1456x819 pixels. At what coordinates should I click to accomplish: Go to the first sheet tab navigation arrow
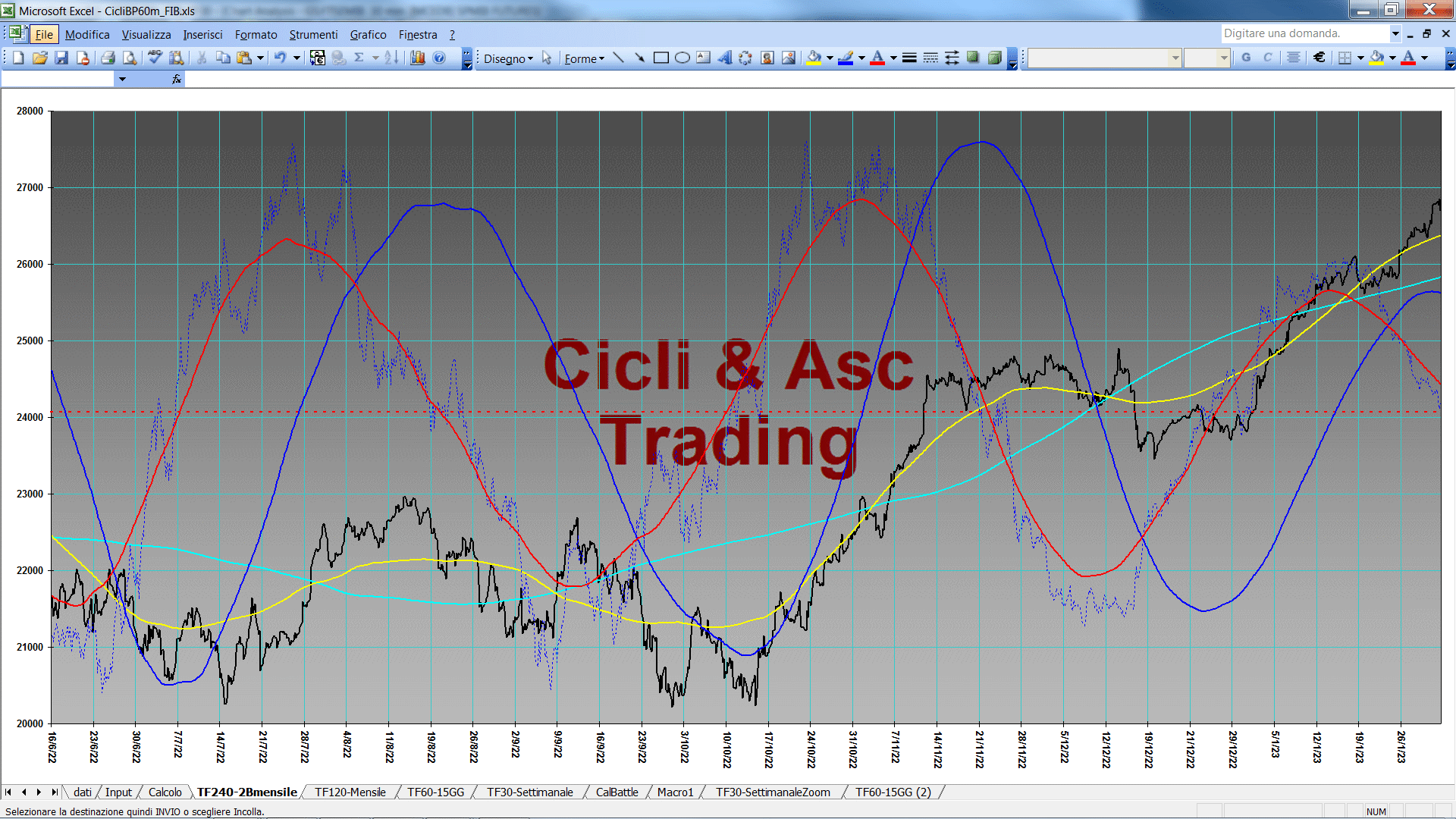point(8,792)
